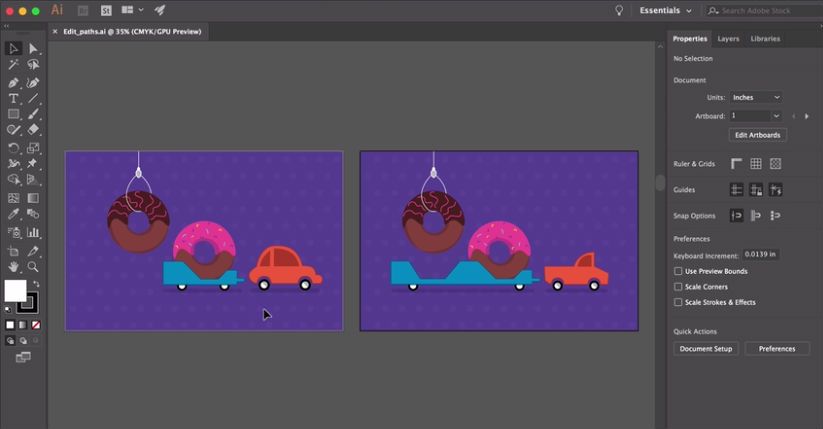This screenshot has height=429, width=823.
Task: Switch to the Layers tab
Action: (x=728, y=39)
